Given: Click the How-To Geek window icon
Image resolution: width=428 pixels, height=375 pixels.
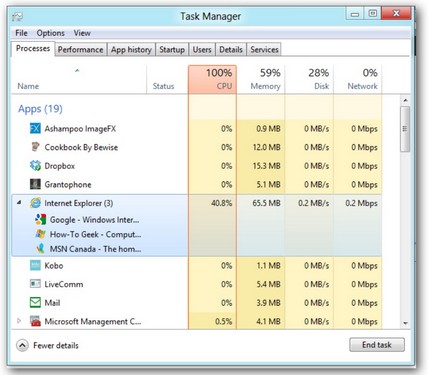Looking at the screenshot, I should pos(41,234).
